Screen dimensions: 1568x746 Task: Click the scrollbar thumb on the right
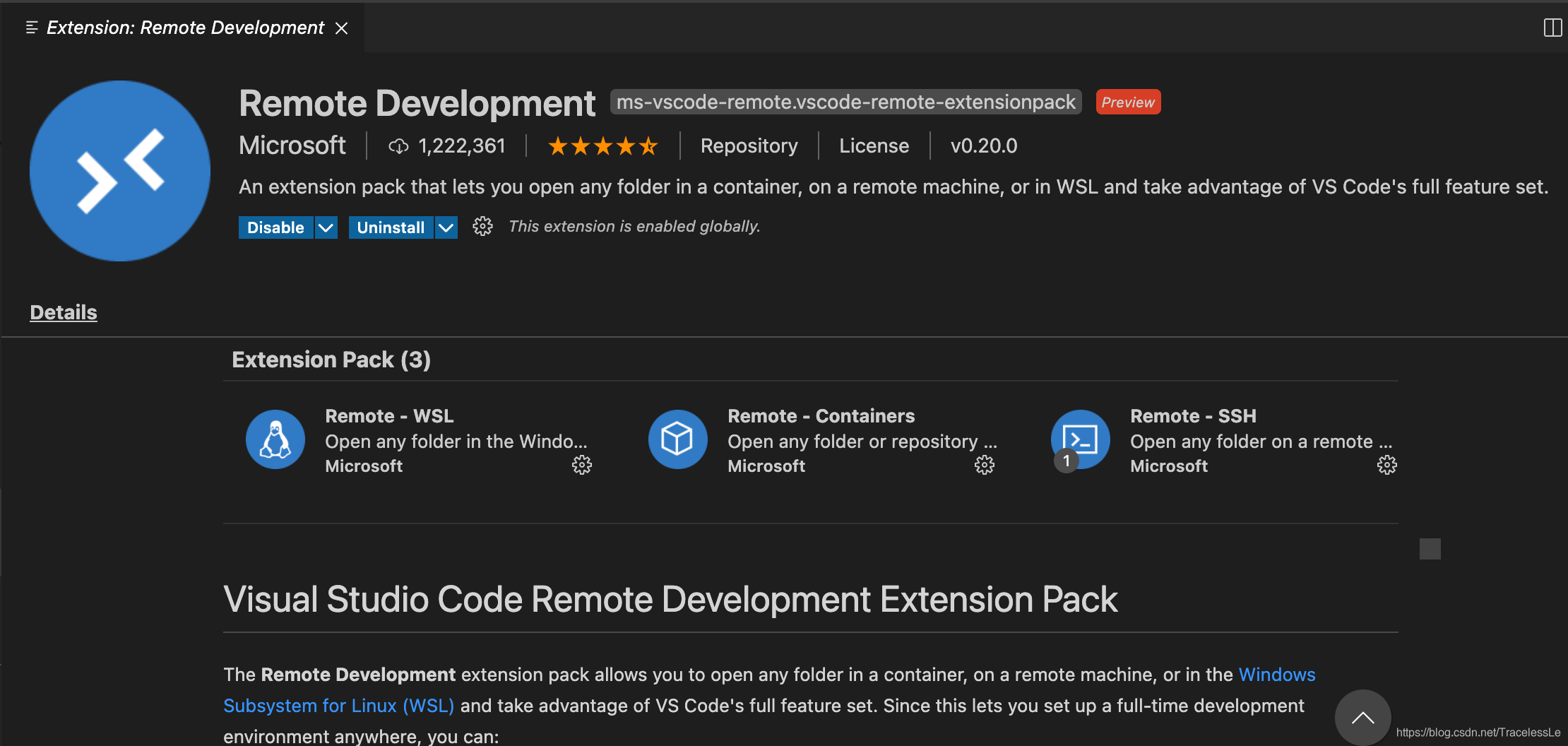[x=1430, y=549]
